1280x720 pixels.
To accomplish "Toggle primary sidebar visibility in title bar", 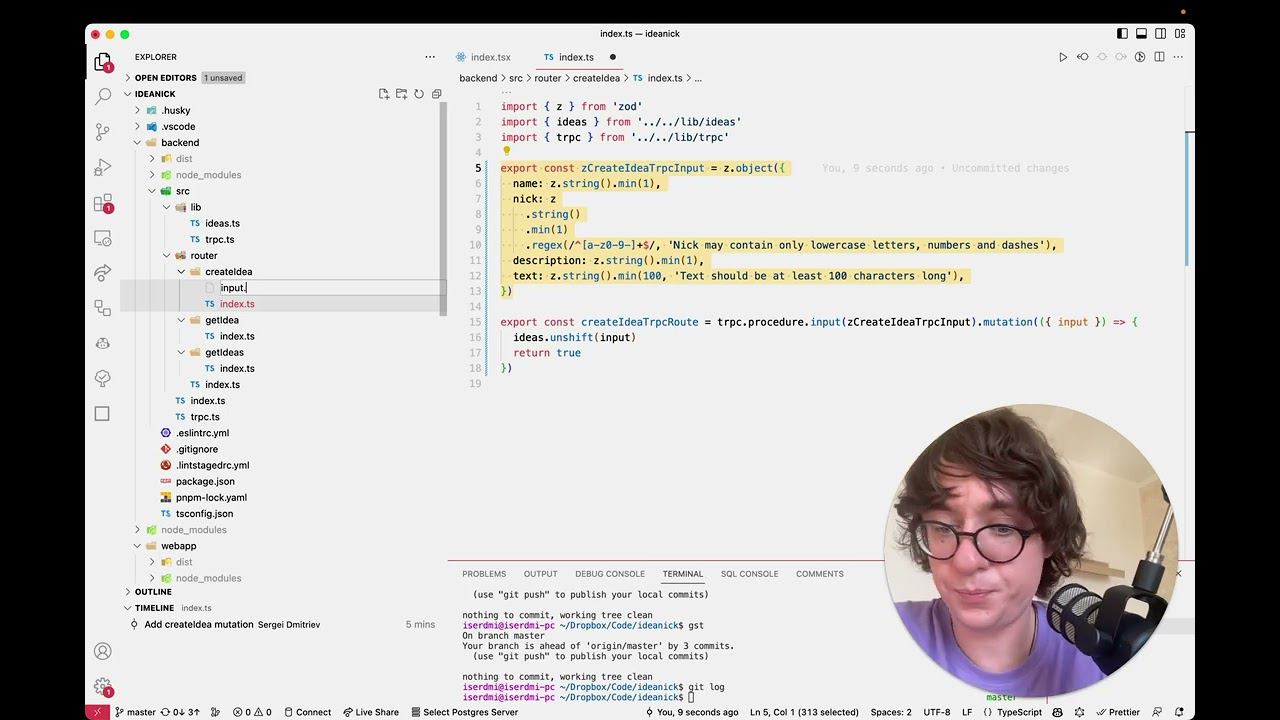I will 1122,34.
